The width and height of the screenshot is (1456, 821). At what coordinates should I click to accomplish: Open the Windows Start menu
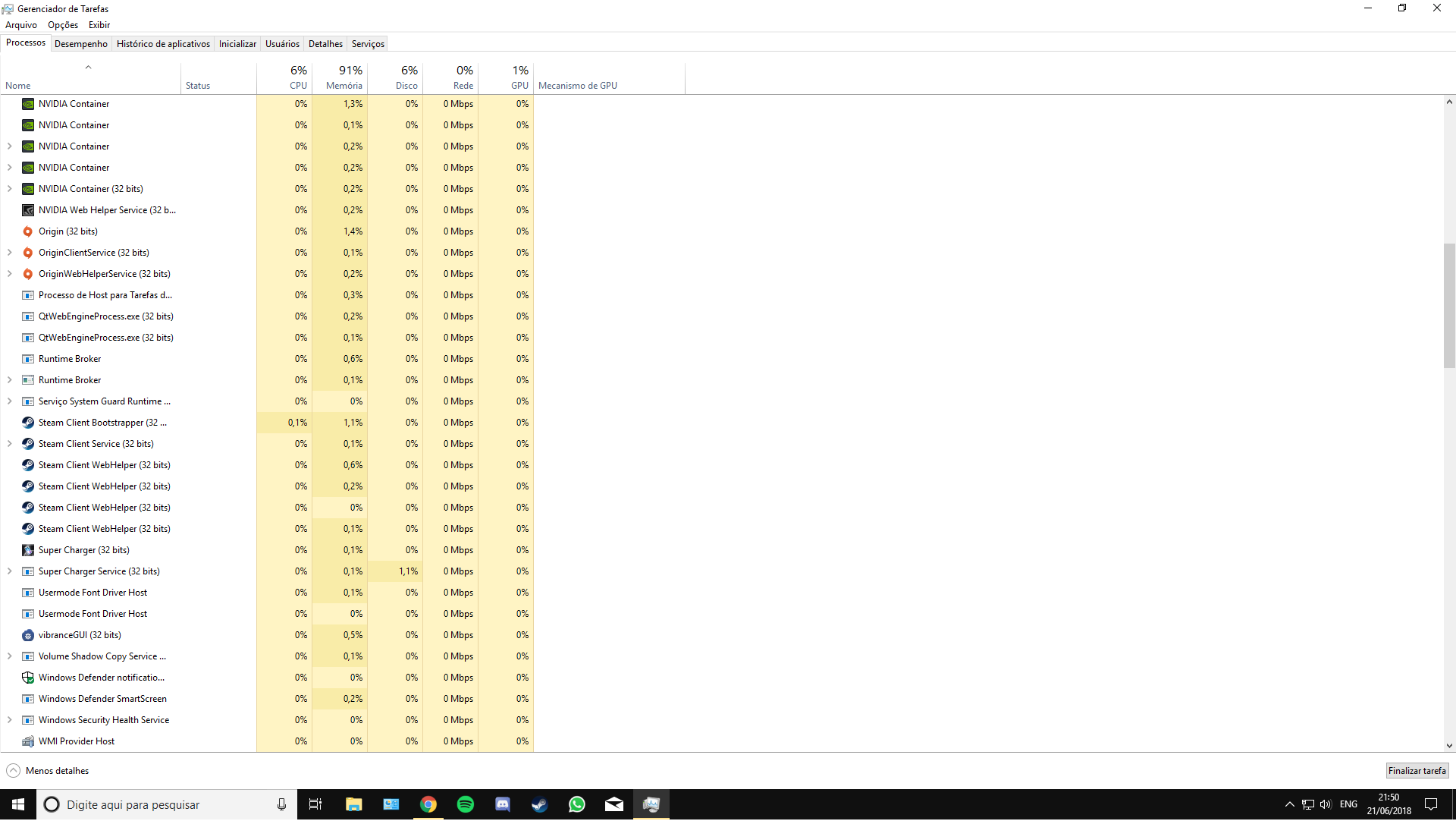18,804
